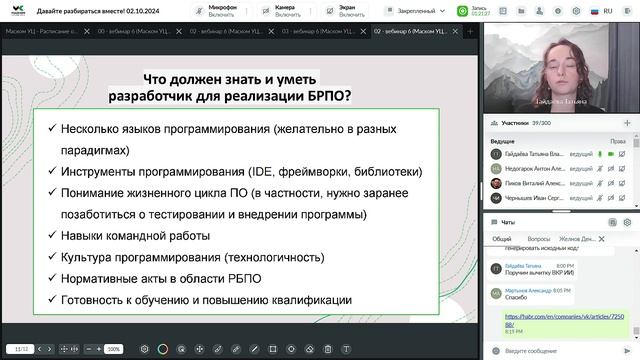This screenshot has width=640, height=360.
Task: Click the panel splitter handle above Чаты
Action: [x=561, y=211]
